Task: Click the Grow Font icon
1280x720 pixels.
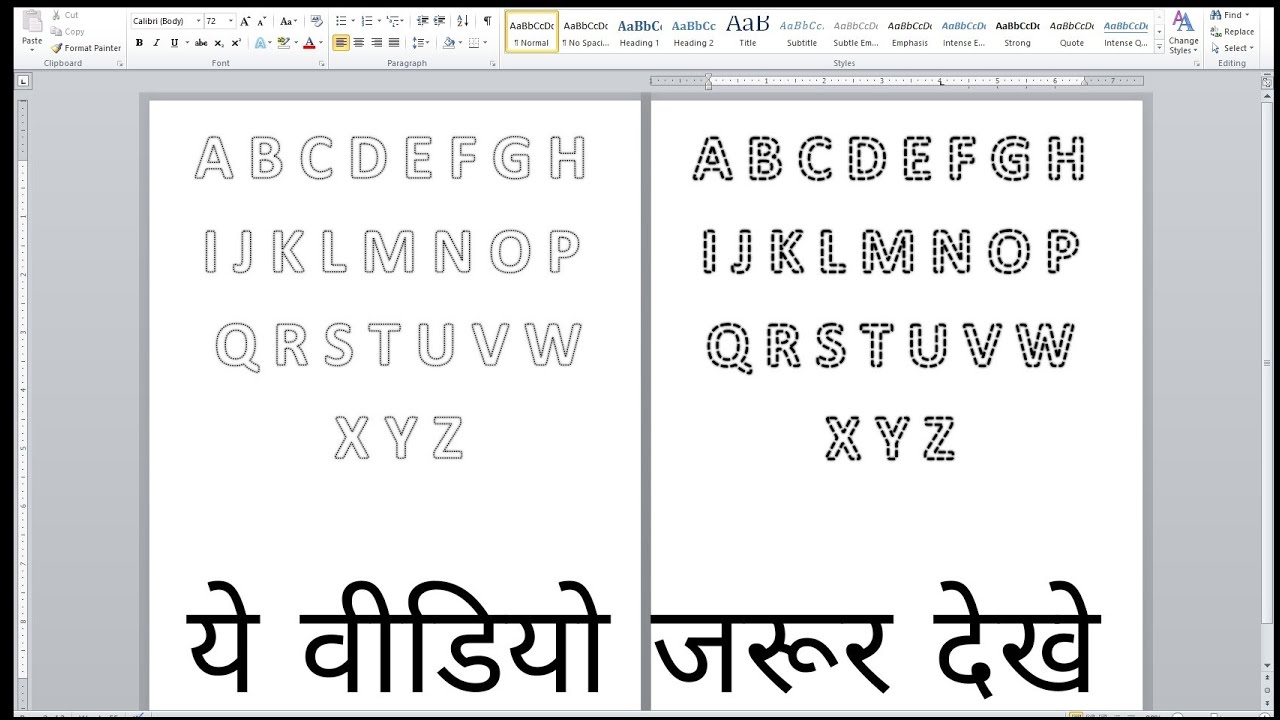Action: click(246, 21)
